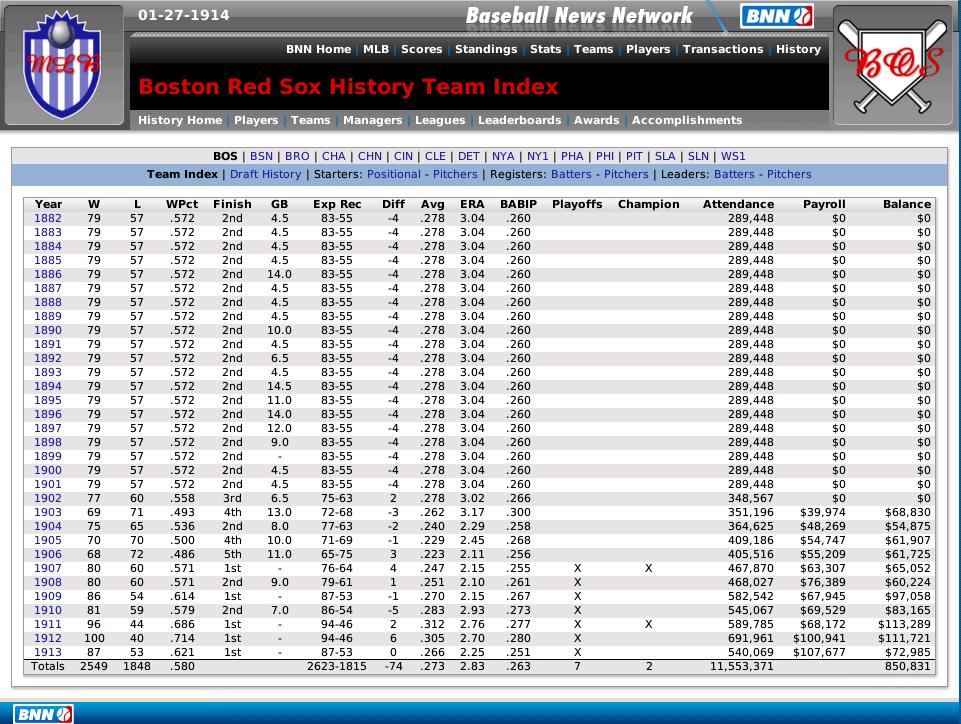Open the 1902 season link
The image size is (961, 724).
[x=48, y=498]
